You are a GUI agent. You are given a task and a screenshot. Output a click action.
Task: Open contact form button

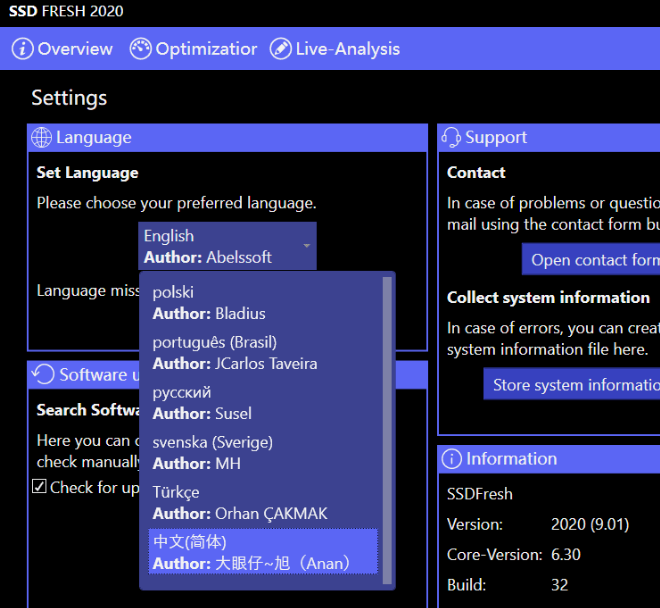coord(591,259)
